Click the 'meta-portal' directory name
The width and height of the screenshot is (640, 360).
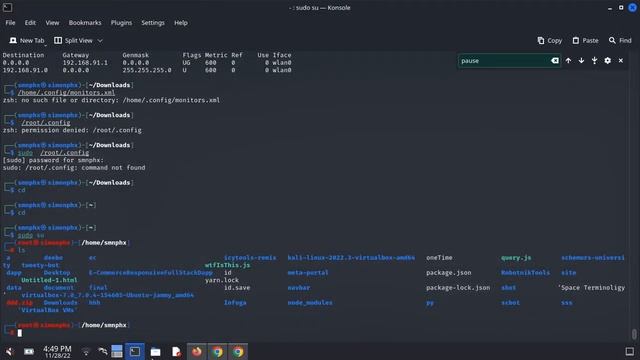[308, 273]
